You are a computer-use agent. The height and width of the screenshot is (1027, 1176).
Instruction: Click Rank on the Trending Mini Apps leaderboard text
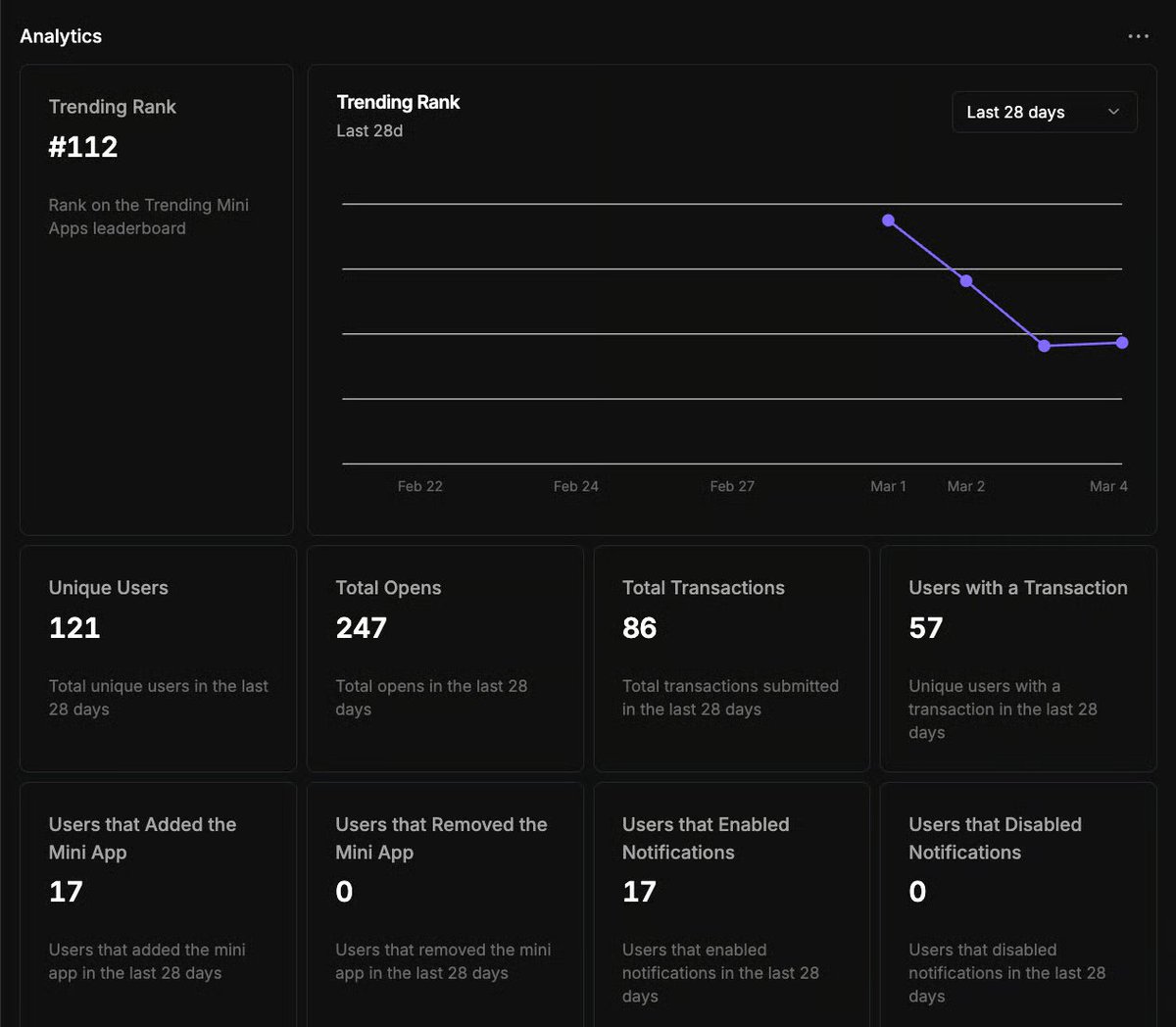pos(149,217)
